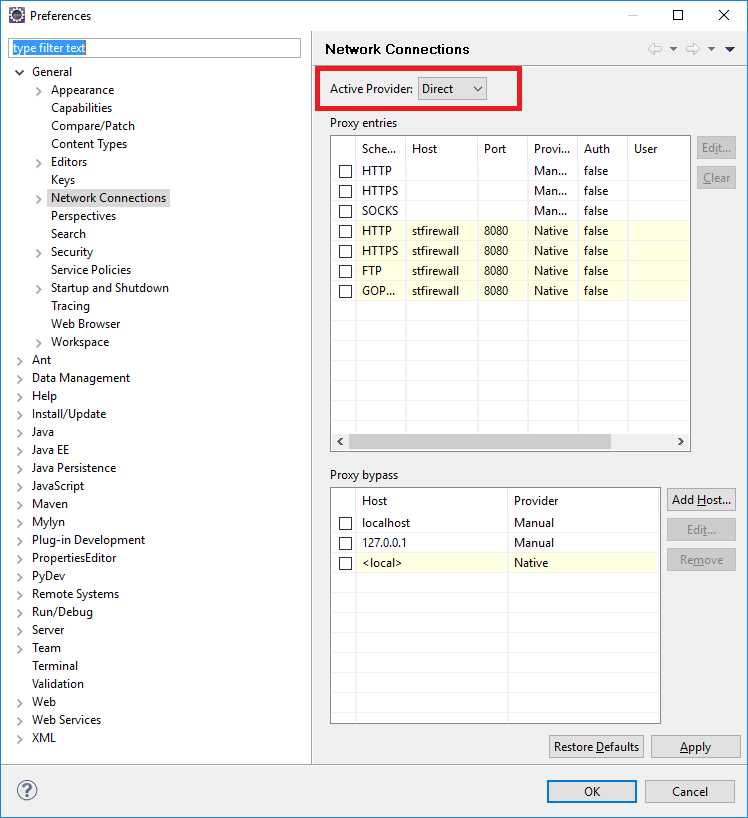Click the type filter text field

pyautogui.click(x=154, y=48)
